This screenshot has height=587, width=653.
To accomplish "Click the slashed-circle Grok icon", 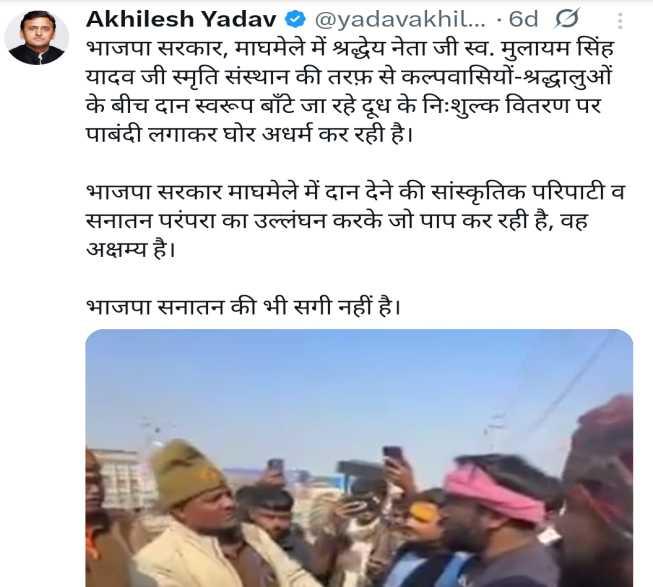I will pos(566,19).
